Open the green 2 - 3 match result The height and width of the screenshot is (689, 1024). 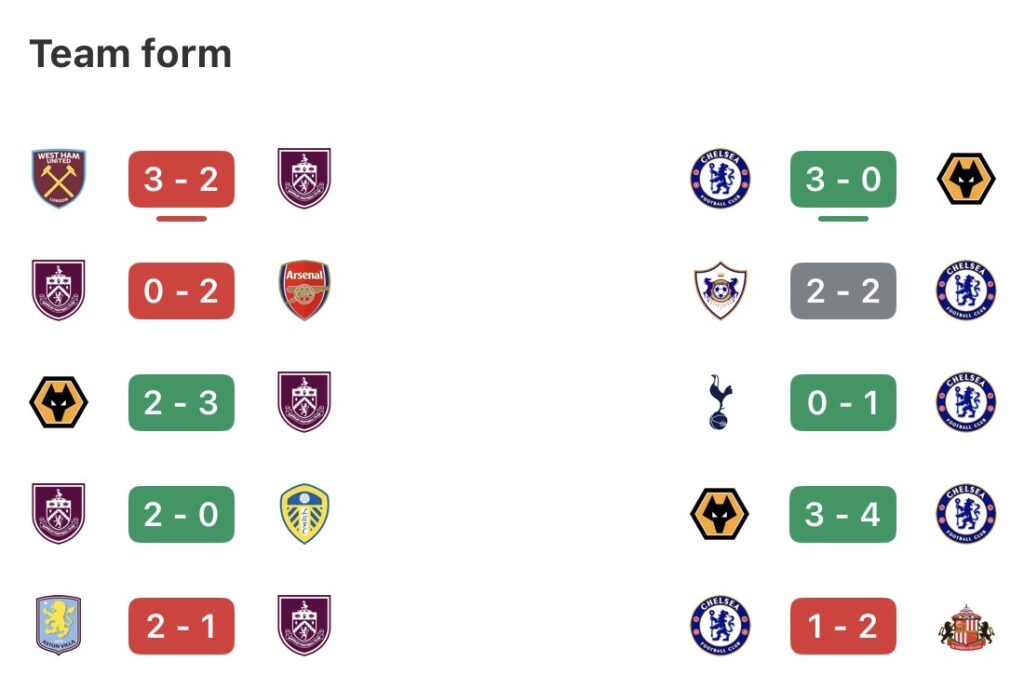point(181,403)
